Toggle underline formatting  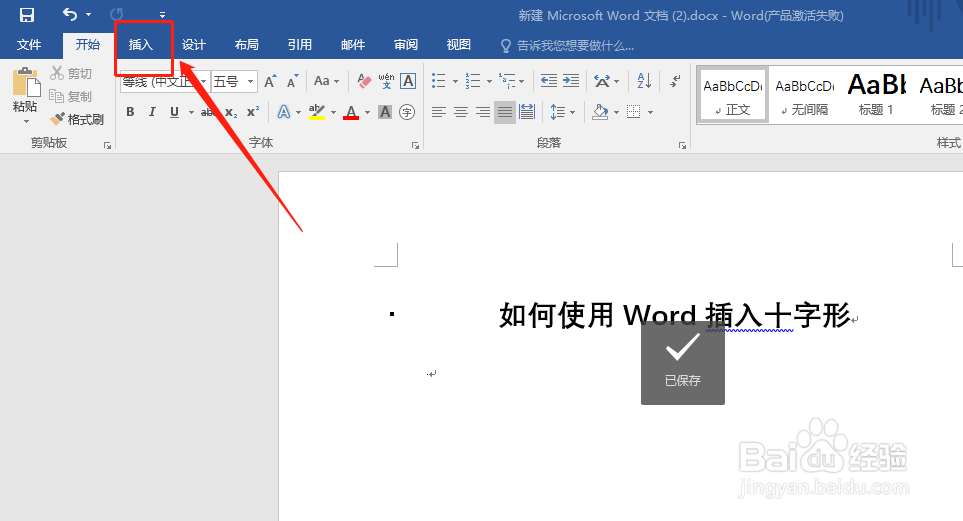pos(174,112)
